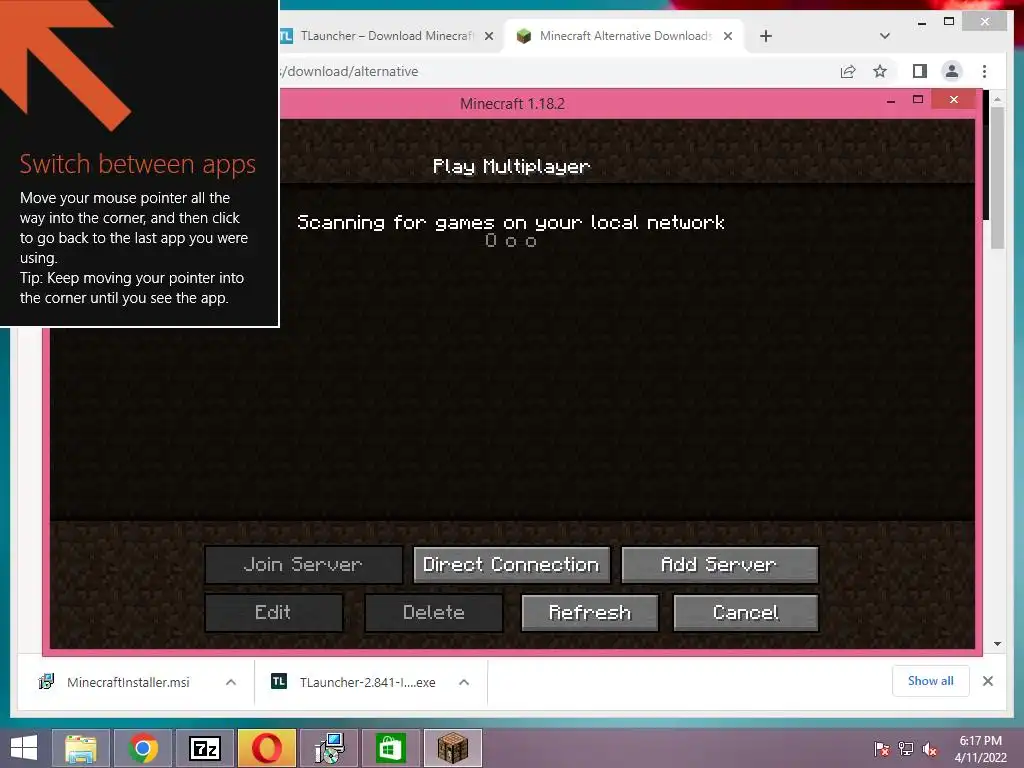Expand Chrome tab search chevron
This screenshot has height=768, width=1024.
point(885,36)
